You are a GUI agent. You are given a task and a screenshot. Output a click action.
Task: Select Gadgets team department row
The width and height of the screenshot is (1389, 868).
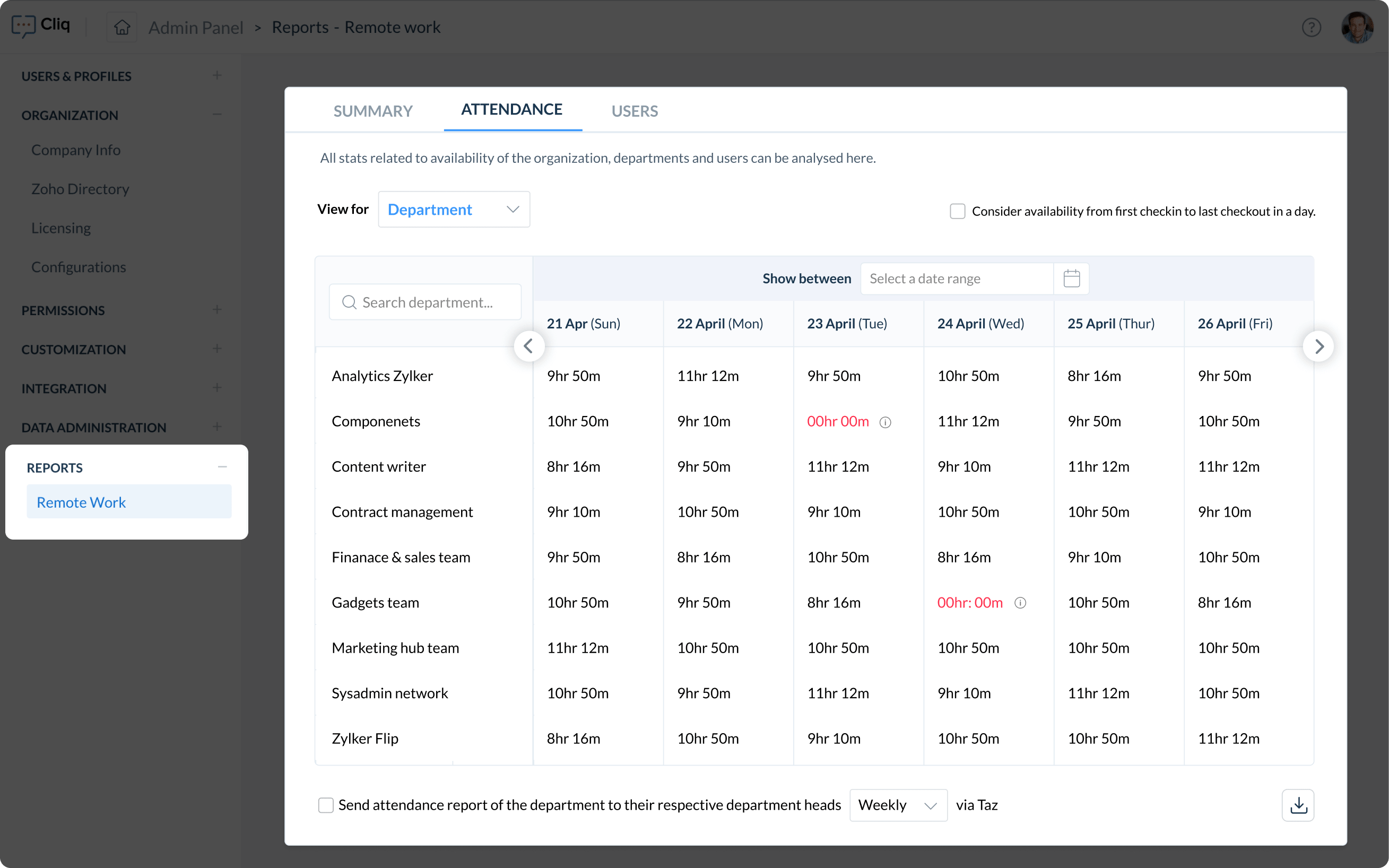pyautogui.click(x=376, y=603)
